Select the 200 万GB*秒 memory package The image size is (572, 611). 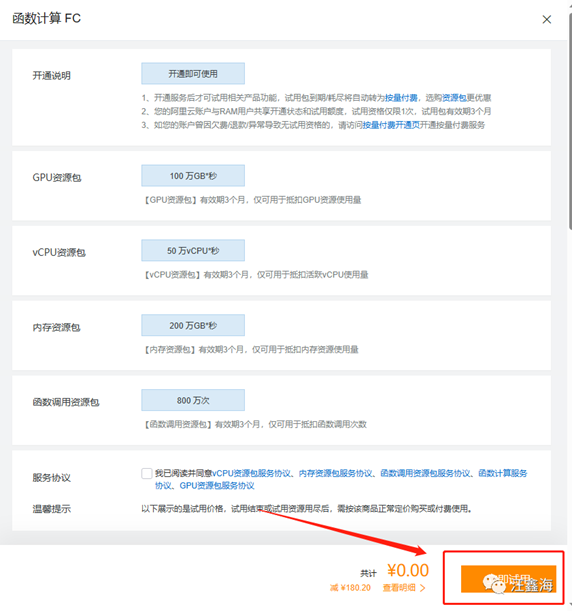[x=193, y=325]
